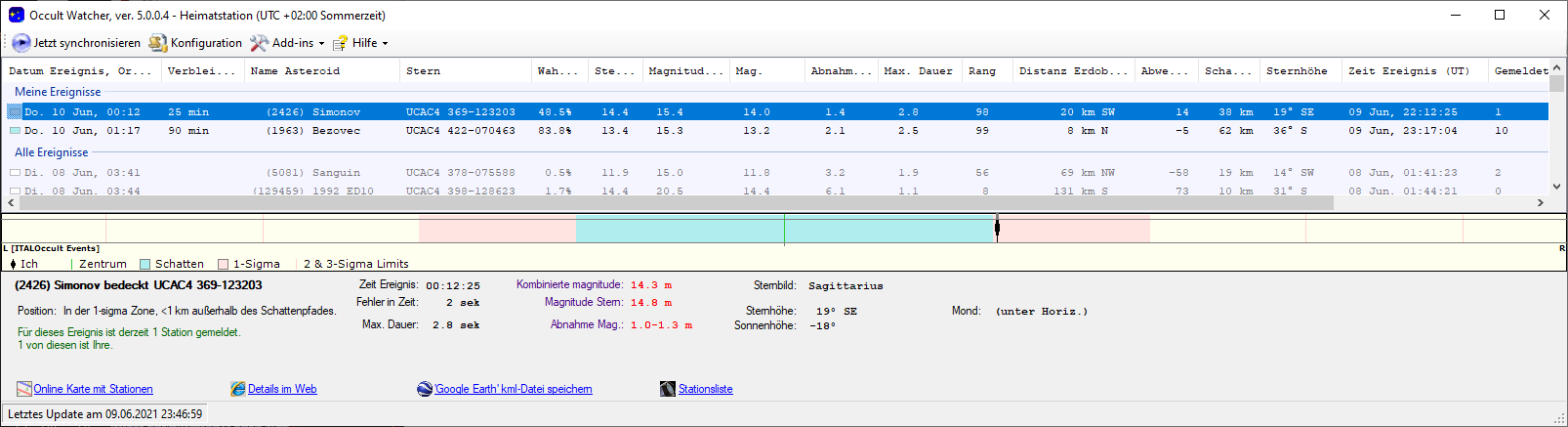Collapse the Meine Ereignisse group header
Image resolution: width=1568 pixels, height=427 pixels.
coord(58,92)
